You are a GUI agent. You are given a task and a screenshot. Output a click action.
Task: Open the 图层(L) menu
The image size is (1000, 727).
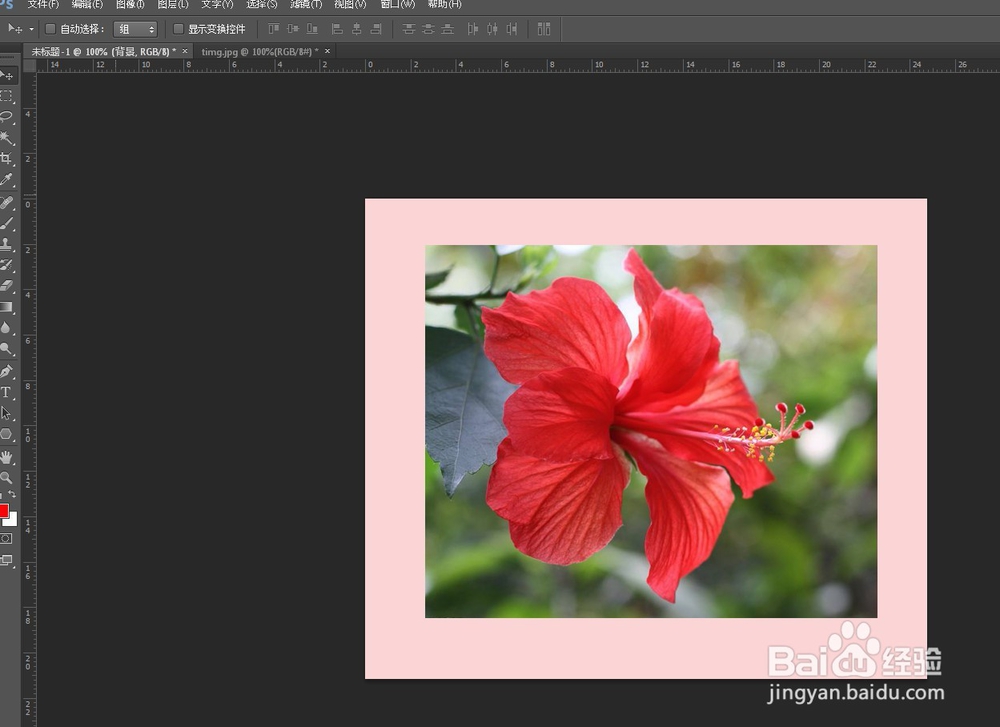[x=173, y=4]
